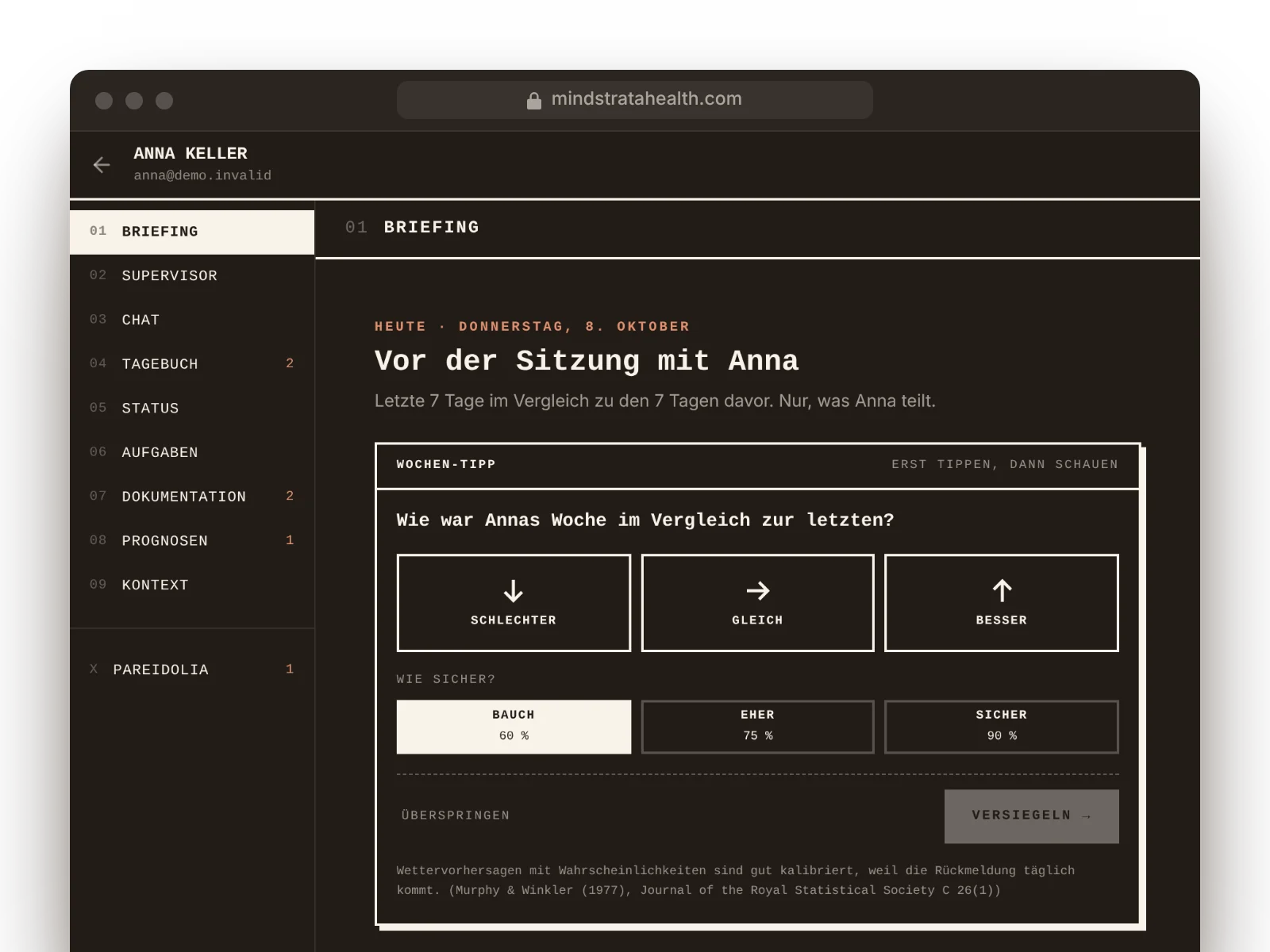The width and height of the screenshot is (1270, 952).
Task: Choose the down-arrow Schlechter option
Action: (x=514, y=603)
